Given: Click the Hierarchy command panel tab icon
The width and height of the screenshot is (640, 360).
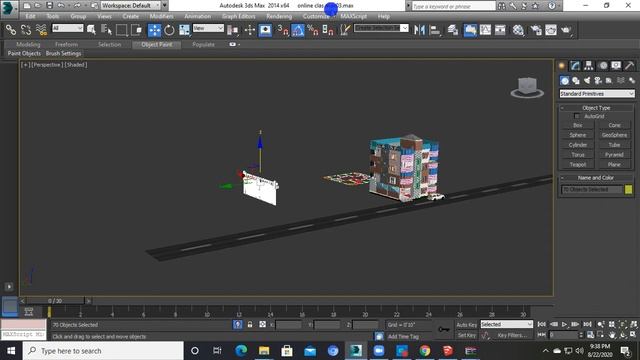Looking at the screenshot, I should click(x=589, y=65).
